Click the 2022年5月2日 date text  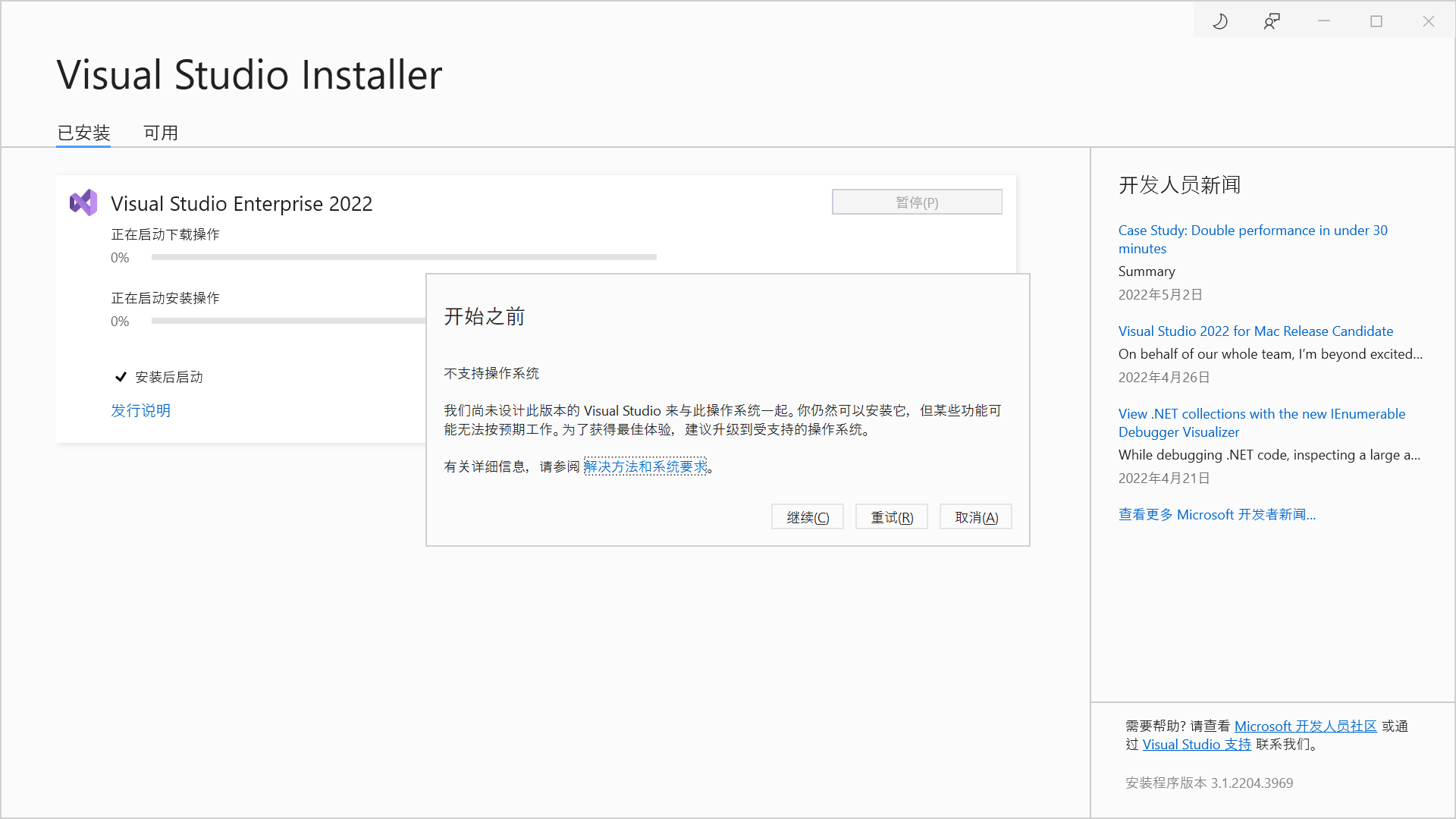(1160, 294)
